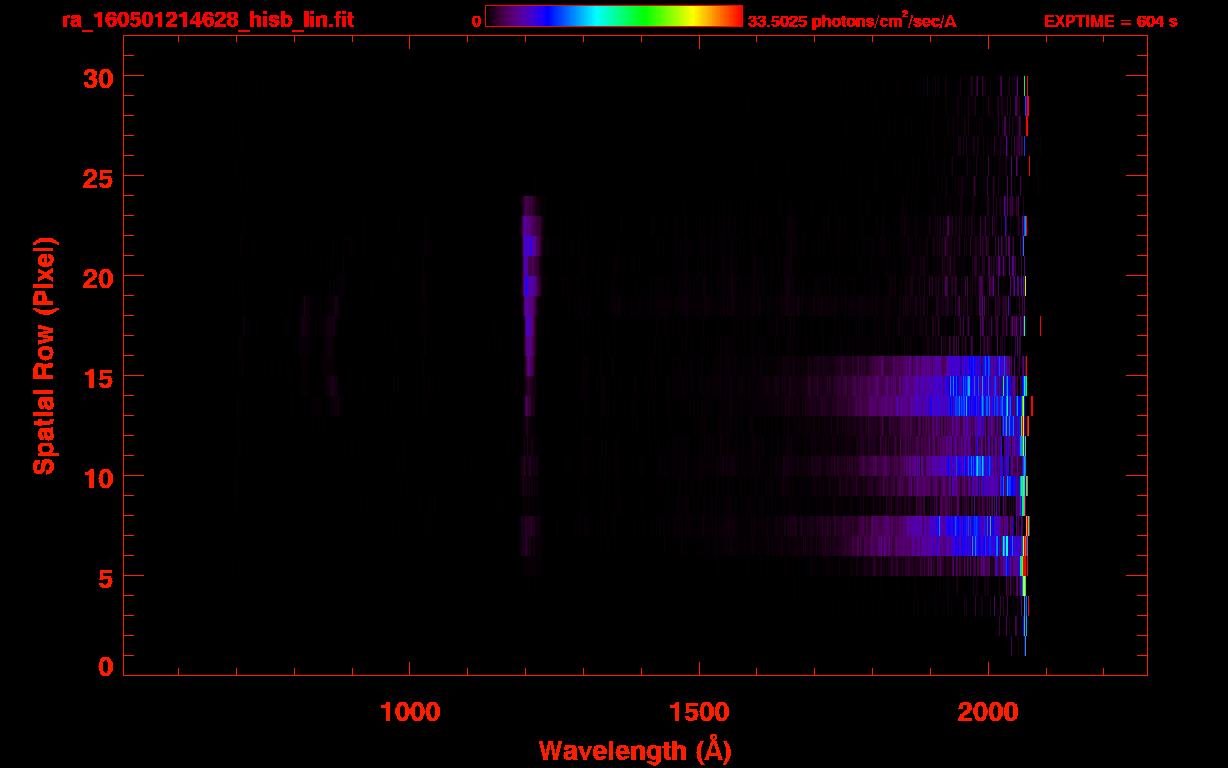Click the 33.5025 photons/cm²/sec/A label
This screenshot has height=768, width=1228.
[852, 21]
